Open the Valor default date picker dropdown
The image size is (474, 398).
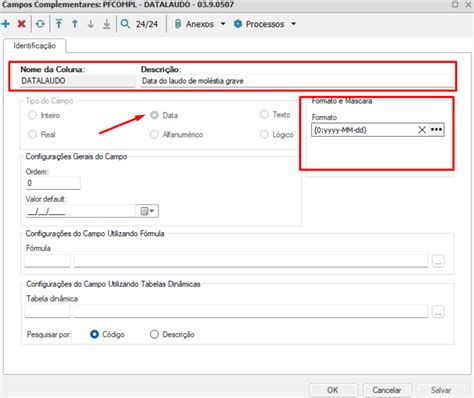(147, 211)
